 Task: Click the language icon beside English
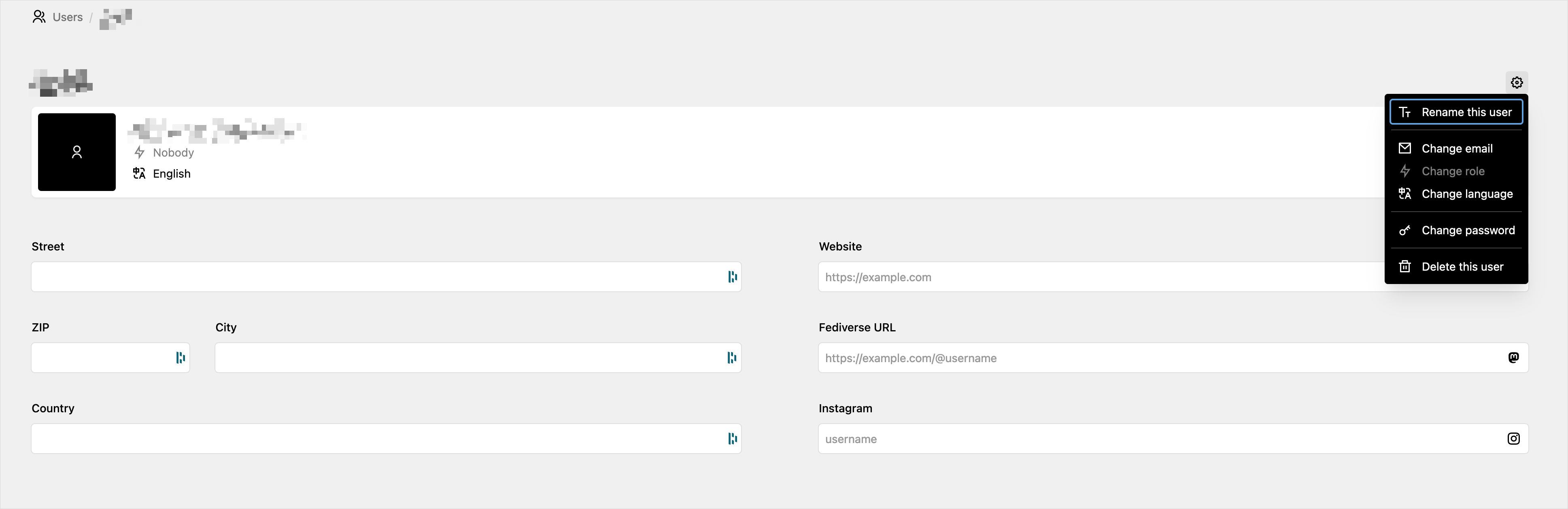point(139,173)
